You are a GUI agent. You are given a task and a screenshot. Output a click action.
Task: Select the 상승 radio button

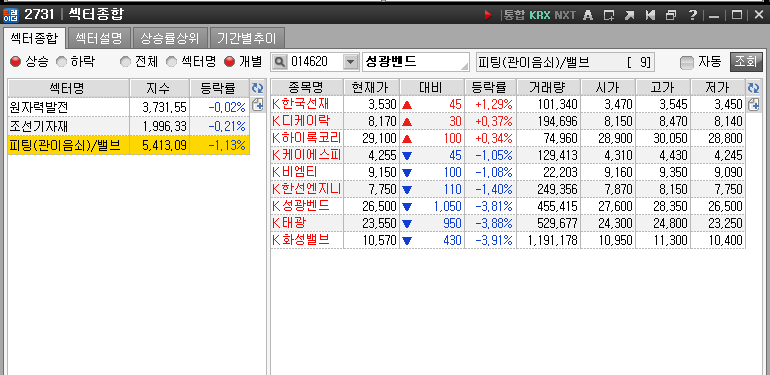pos(16,62)
